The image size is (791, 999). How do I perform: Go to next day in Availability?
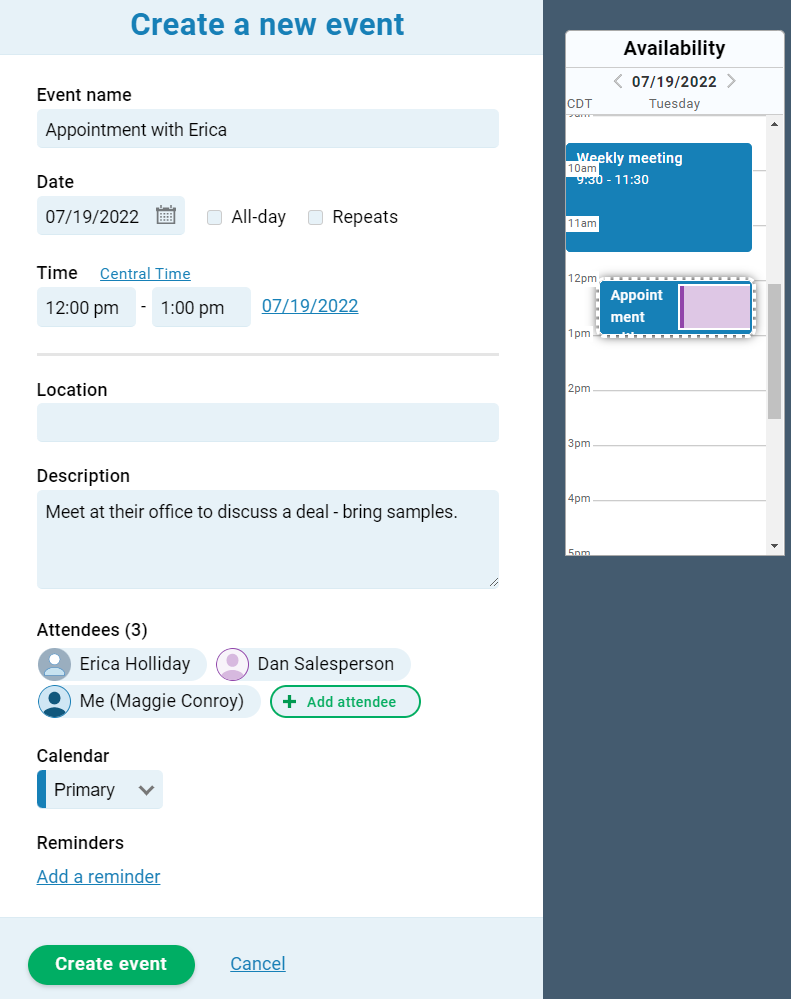coord(731,81)
